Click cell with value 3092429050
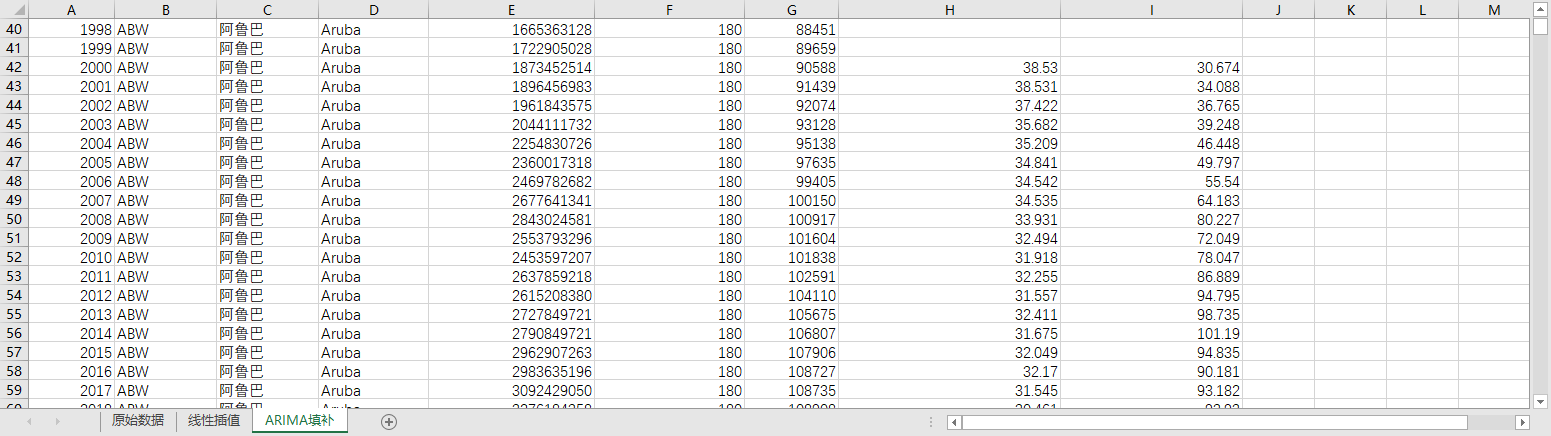This screenshot has height=436, width=1551. [511, 390]
